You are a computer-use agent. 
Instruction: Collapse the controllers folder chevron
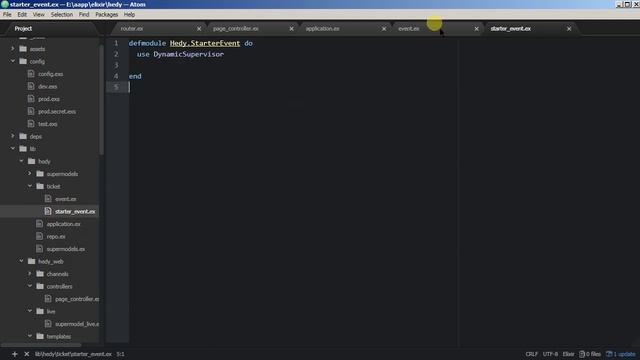30,286
